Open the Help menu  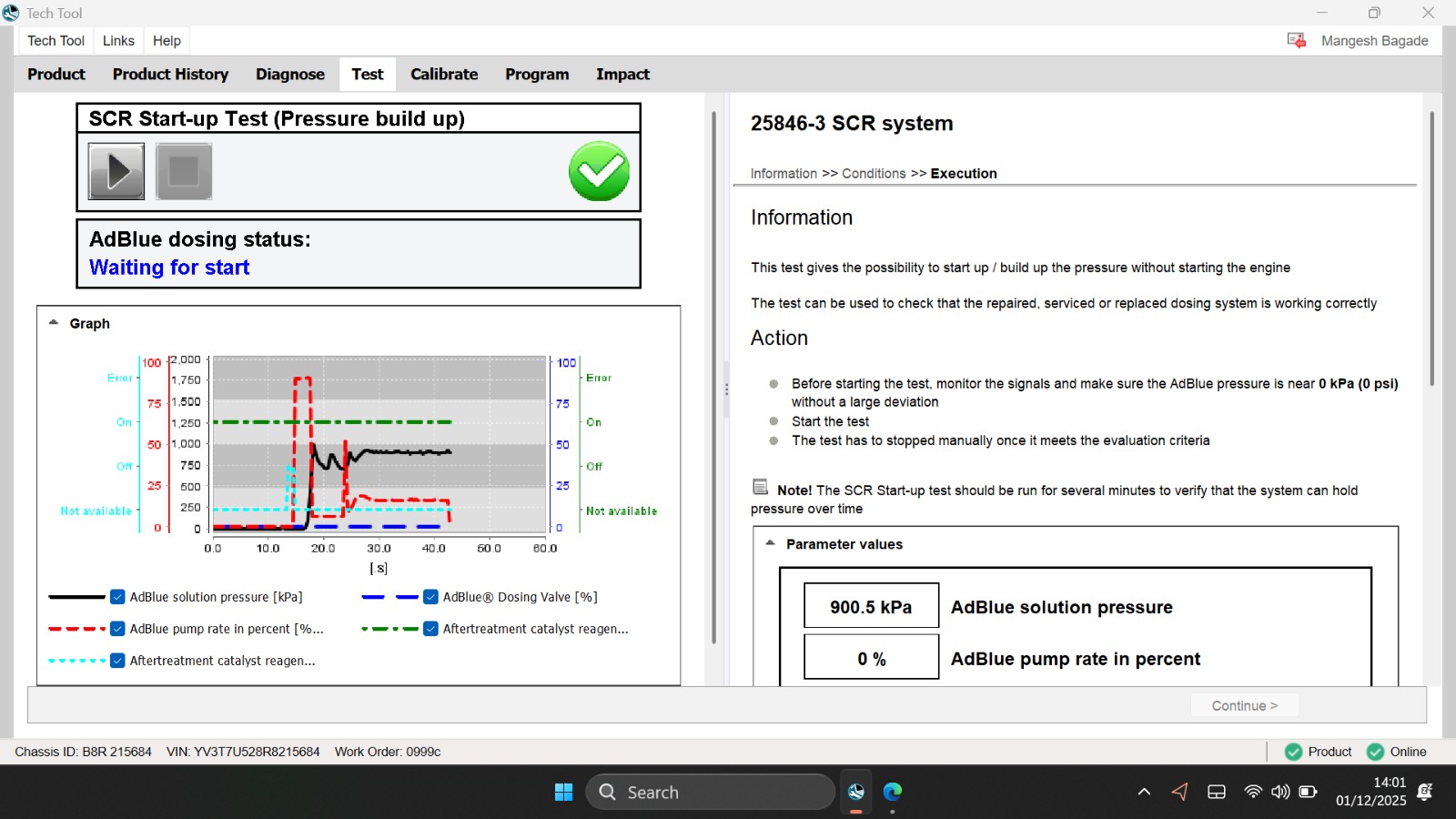pos(167,40)
